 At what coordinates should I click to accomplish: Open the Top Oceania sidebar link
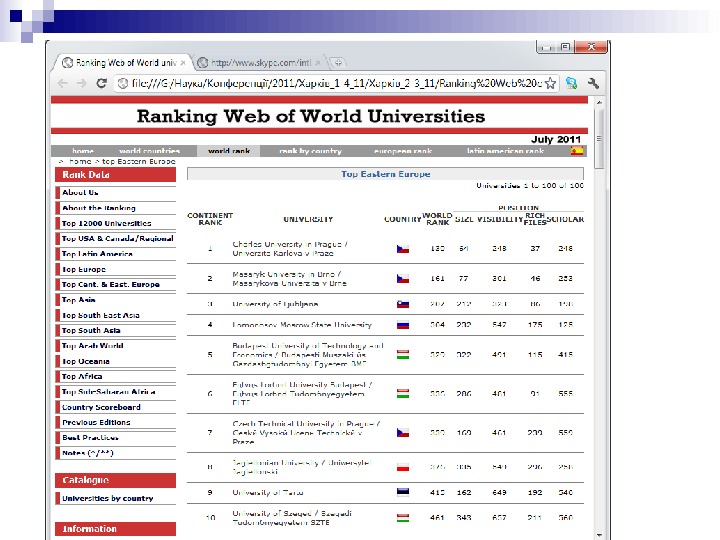85,361
